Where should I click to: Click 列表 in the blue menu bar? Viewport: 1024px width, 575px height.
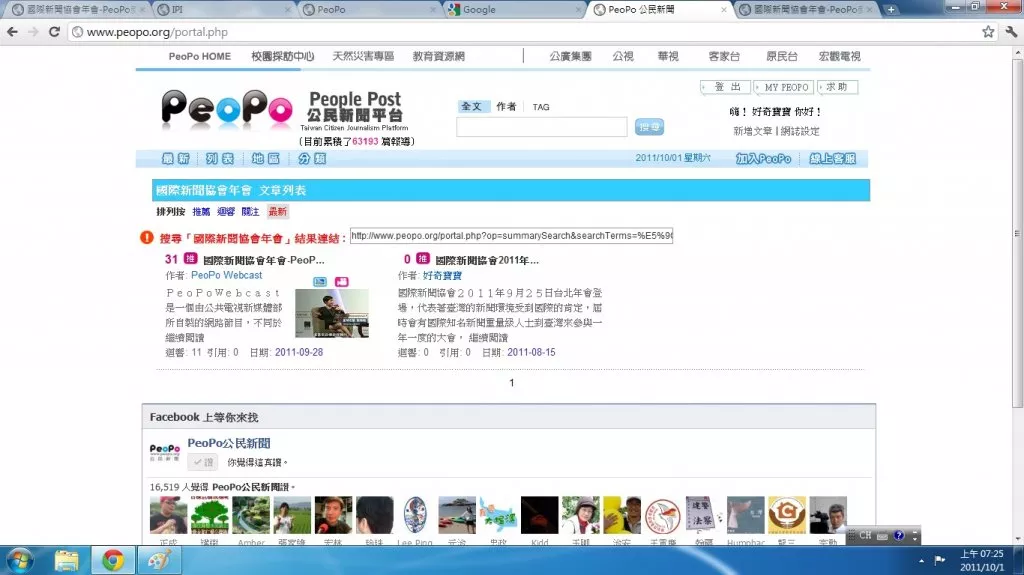pyautogui.click(x=219, y=158)
